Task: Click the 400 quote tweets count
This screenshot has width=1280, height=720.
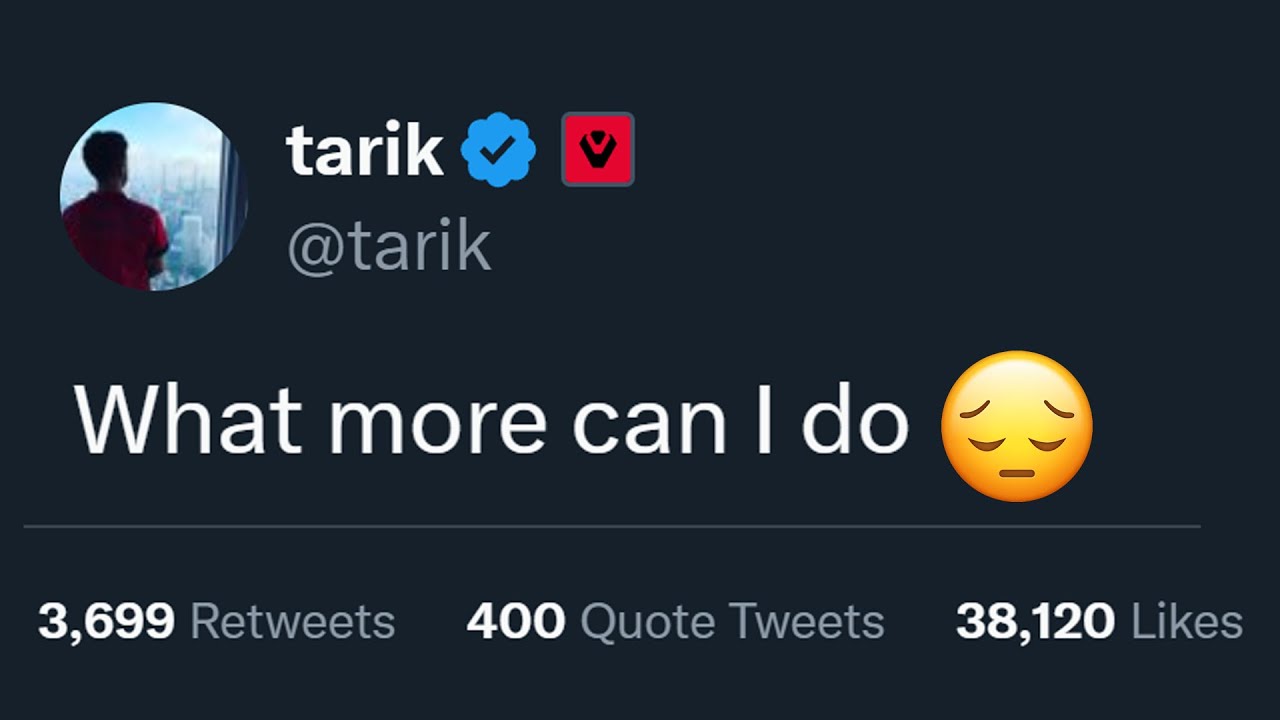Action: point(516,622)
